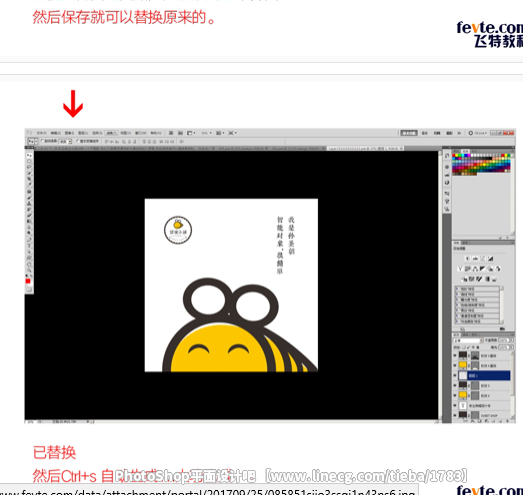Open the CS Live button

pyautogui.click(x=477, y=133)
